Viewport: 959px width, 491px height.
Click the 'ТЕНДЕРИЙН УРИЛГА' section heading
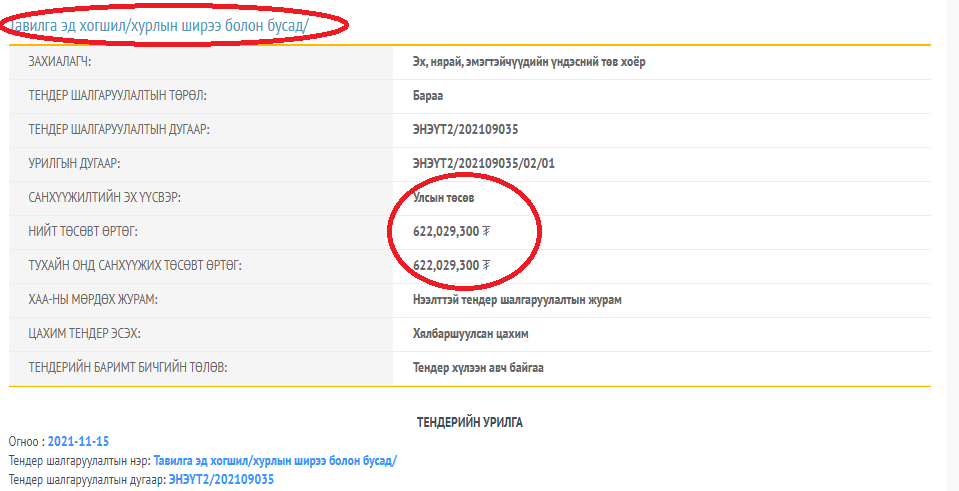click(x=470, y=422)
